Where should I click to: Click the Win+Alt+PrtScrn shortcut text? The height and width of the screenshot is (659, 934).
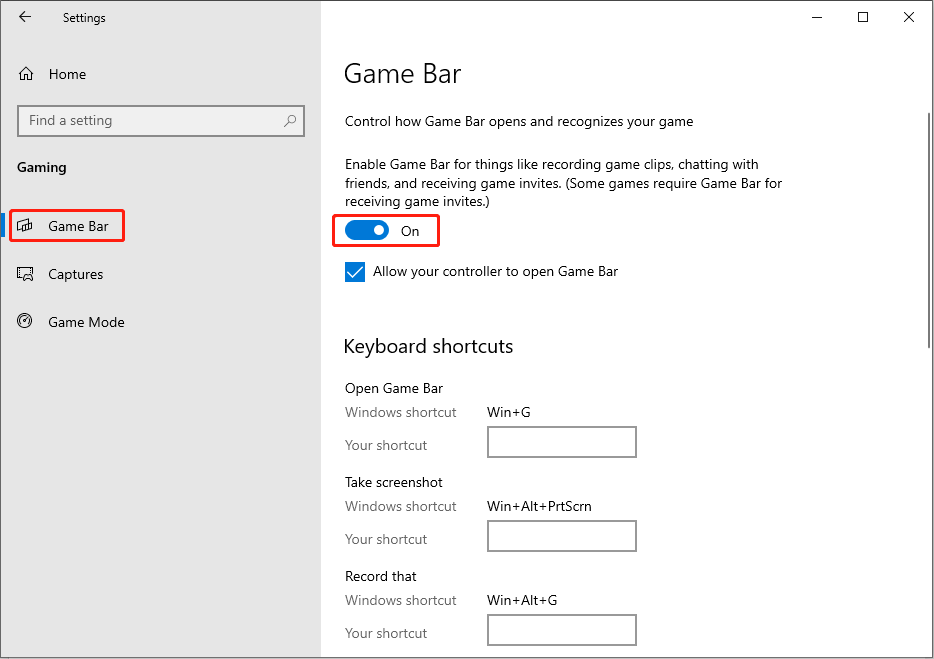539,506
